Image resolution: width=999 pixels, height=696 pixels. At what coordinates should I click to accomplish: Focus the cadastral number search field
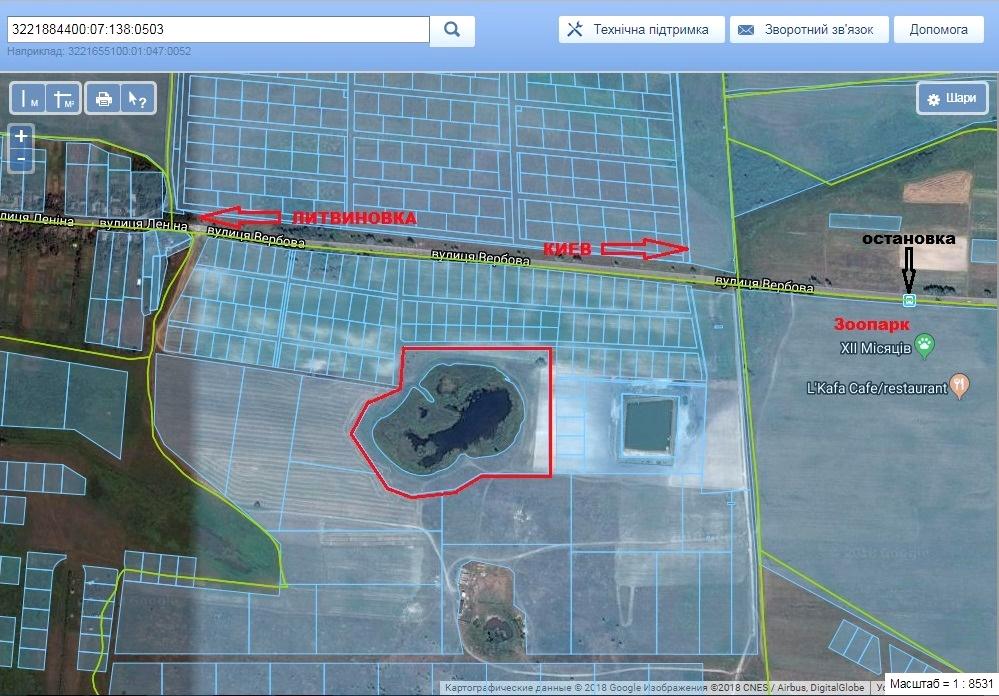click(x=217, y=30)
